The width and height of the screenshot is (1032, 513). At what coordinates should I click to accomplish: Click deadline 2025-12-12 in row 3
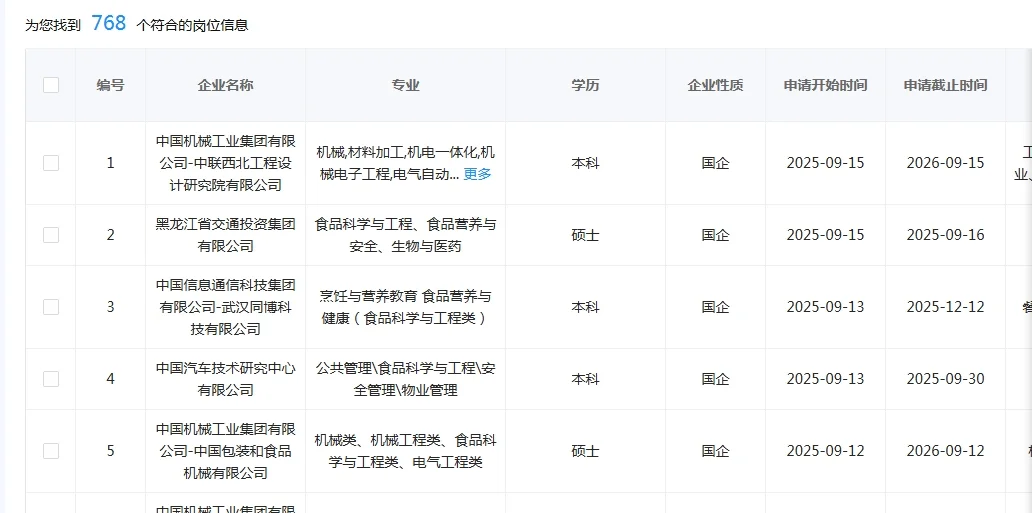pyautogui.click(x=945, y=307)
